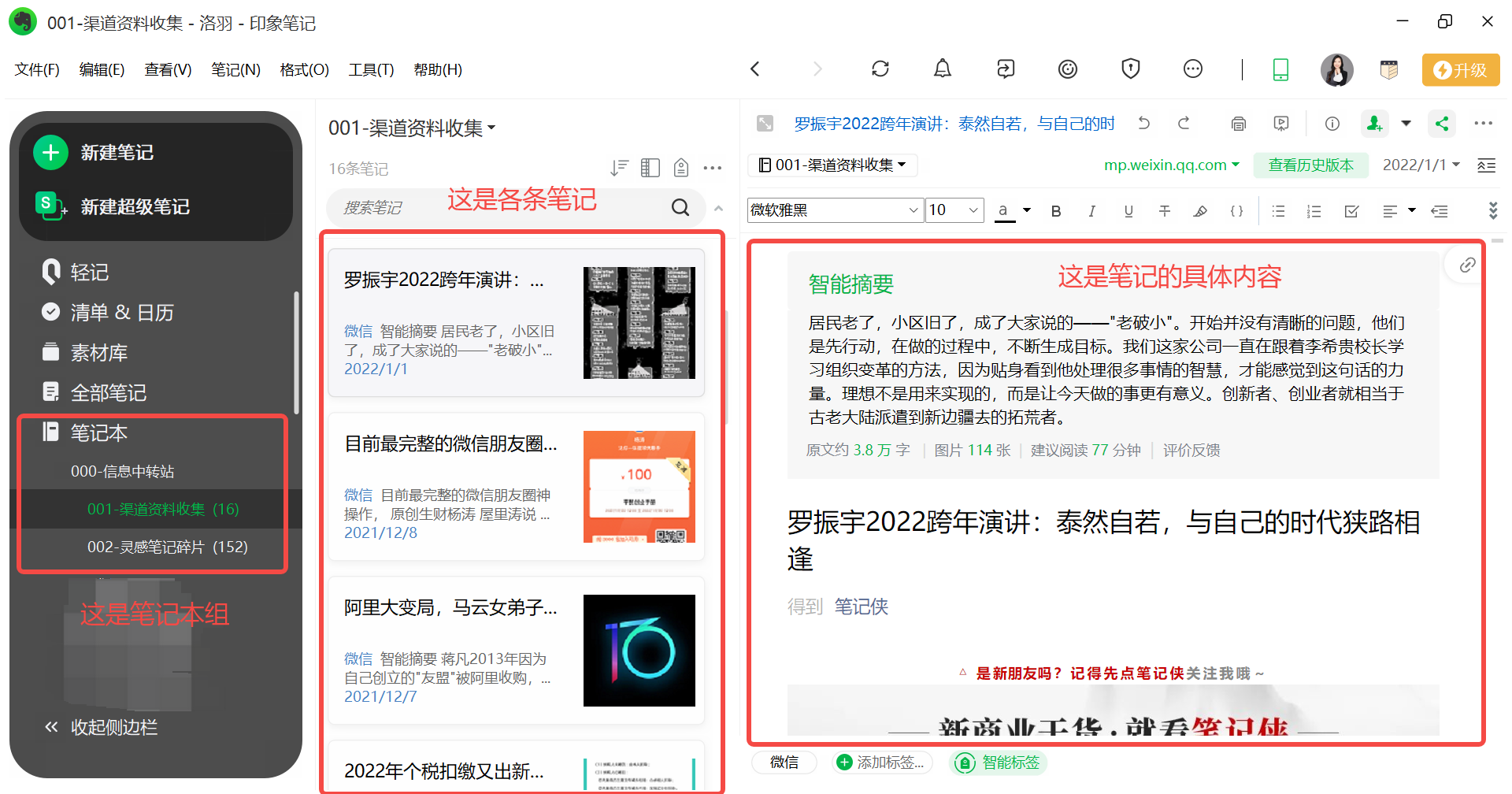
Task: Click the orange 升级 upgrade button
Action: coord(1461,70)
